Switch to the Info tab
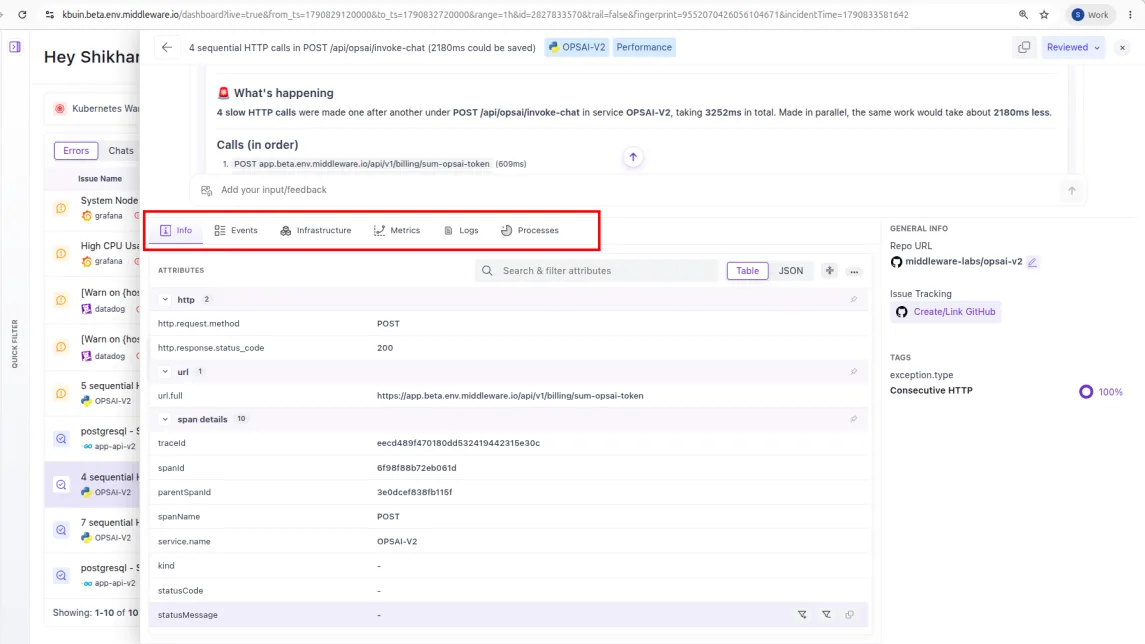Screen dimensions: 1145x644 pos(176,230)
